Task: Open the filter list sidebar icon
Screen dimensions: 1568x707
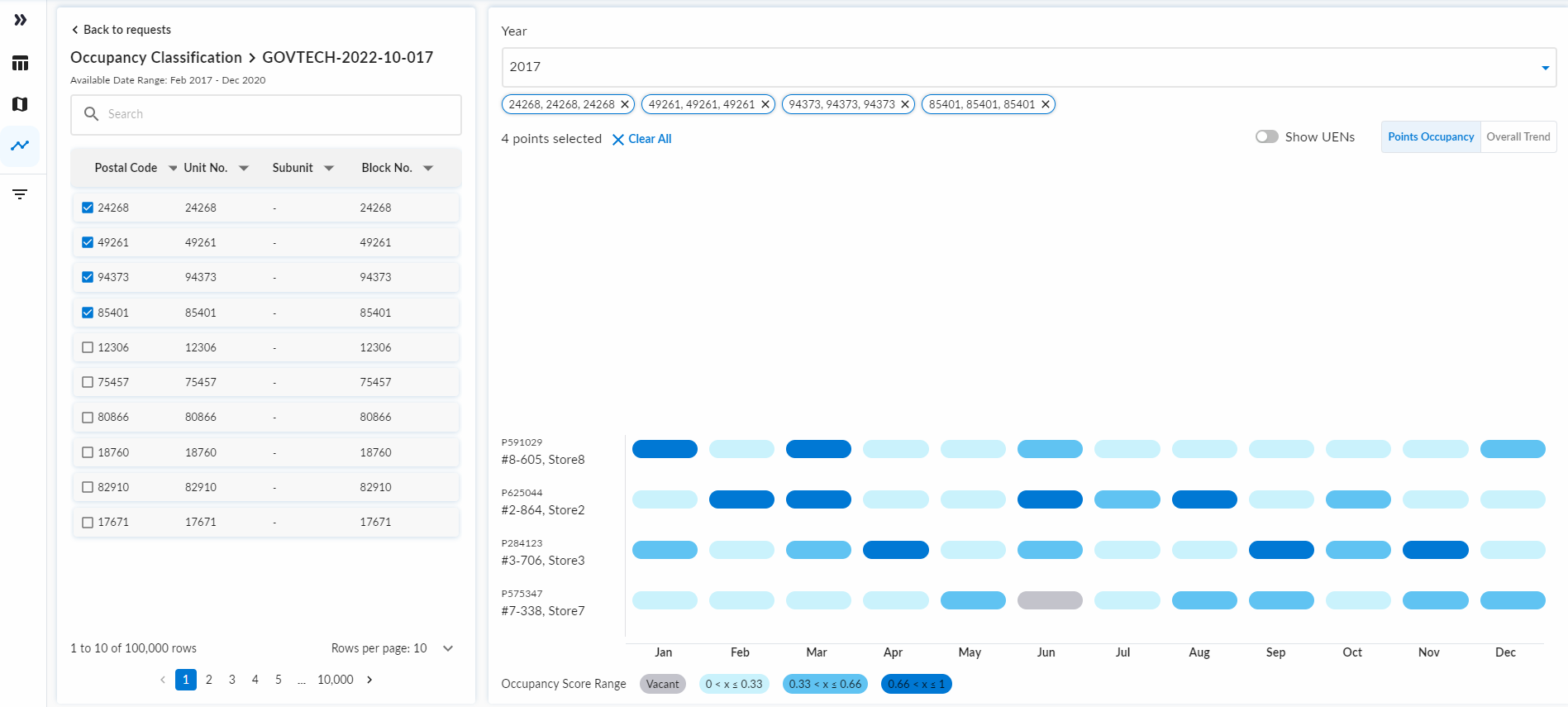Action: (x=21, y=194)
